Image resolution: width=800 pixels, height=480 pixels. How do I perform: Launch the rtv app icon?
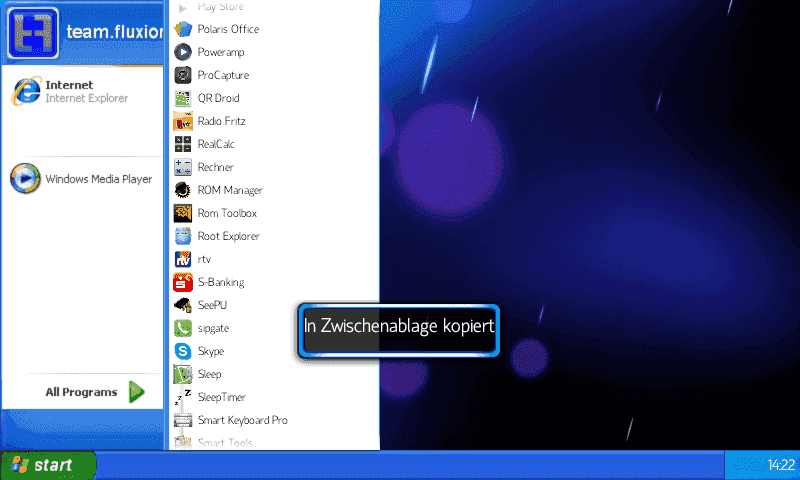tap(183, 259)
